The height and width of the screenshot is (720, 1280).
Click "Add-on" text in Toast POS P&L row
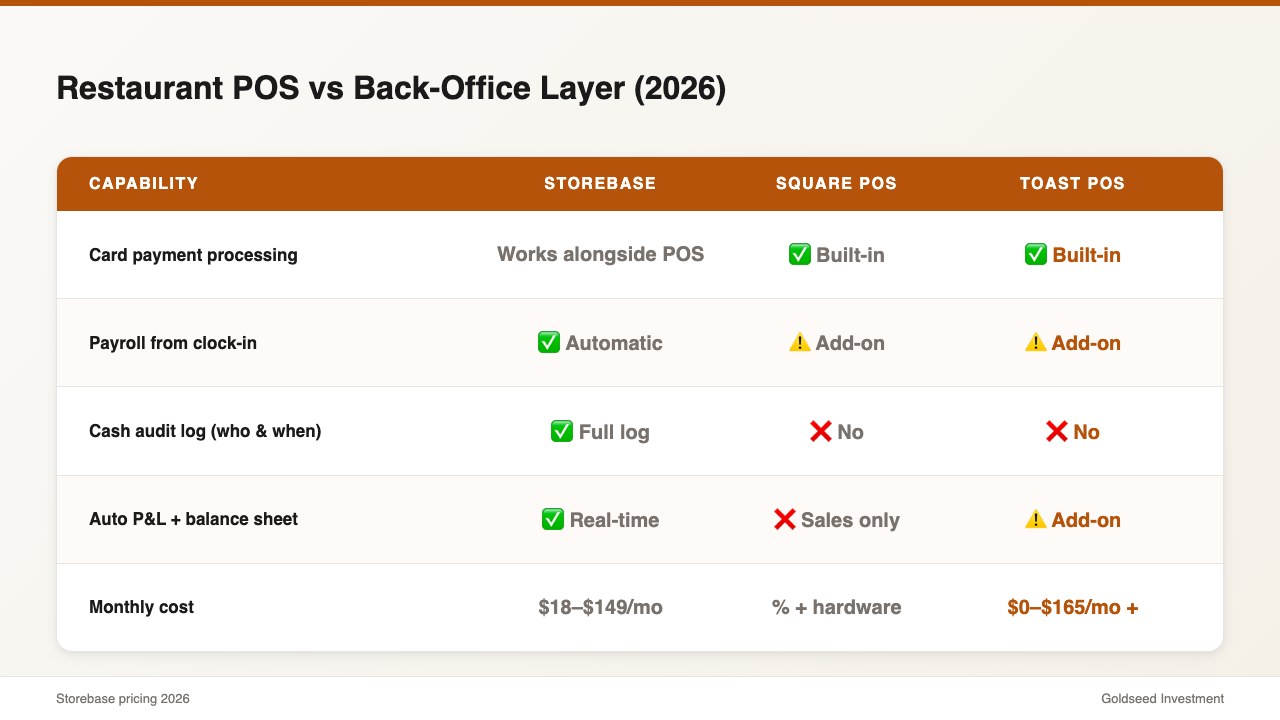coord(1086,520)
